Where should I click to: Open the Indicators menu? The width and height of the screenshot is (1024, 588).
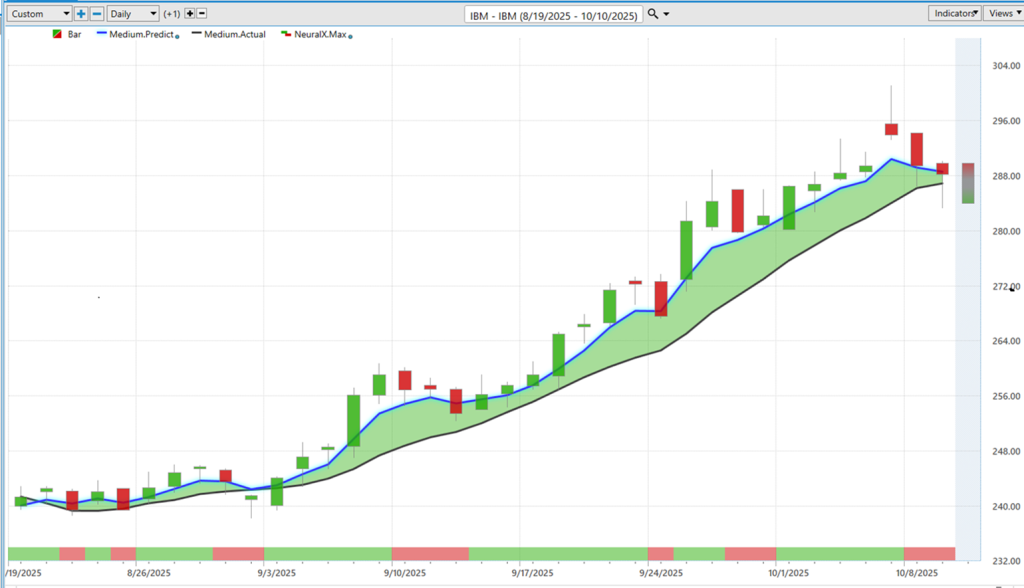(954, 14)
